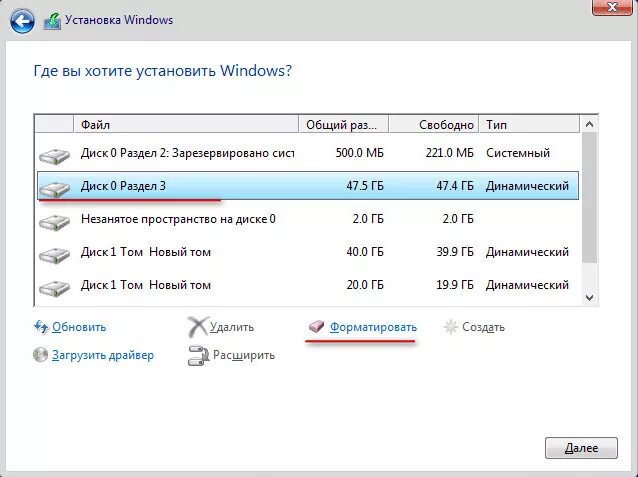Viewport: 638px width, 477px height.
Task: Click the Format (Форматировать) eraser icon
Action: (316, 327)
